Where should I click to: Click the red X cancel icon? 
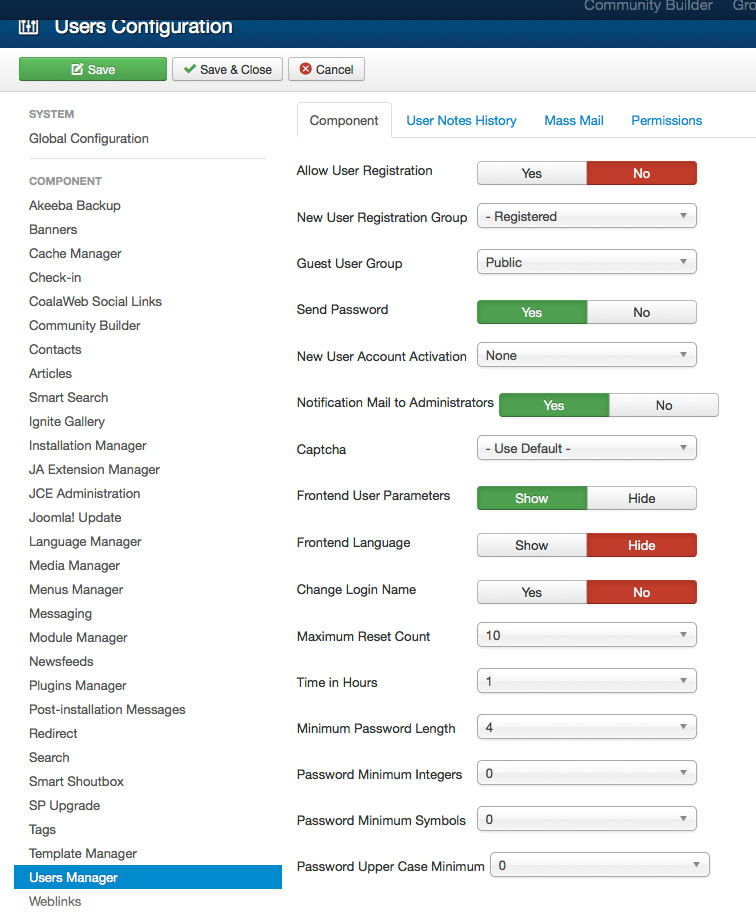(305, 69)
